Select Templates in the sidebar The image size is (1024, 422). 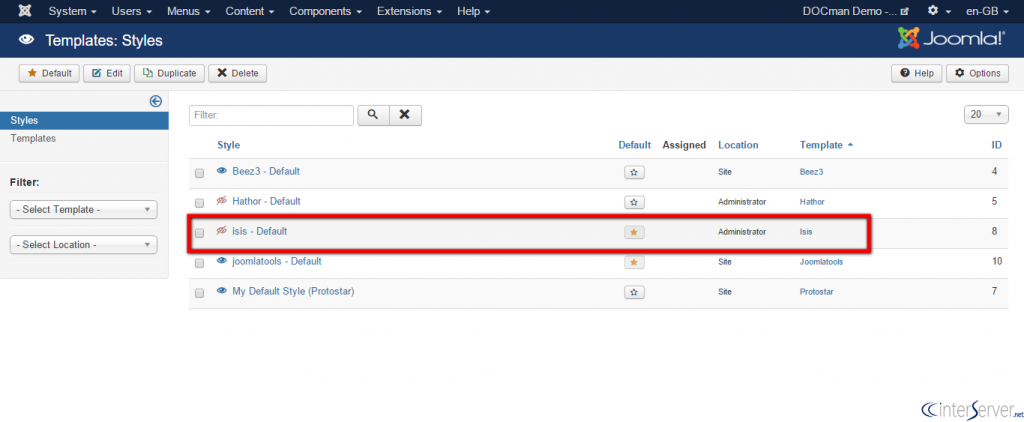(x=33, y=138)
